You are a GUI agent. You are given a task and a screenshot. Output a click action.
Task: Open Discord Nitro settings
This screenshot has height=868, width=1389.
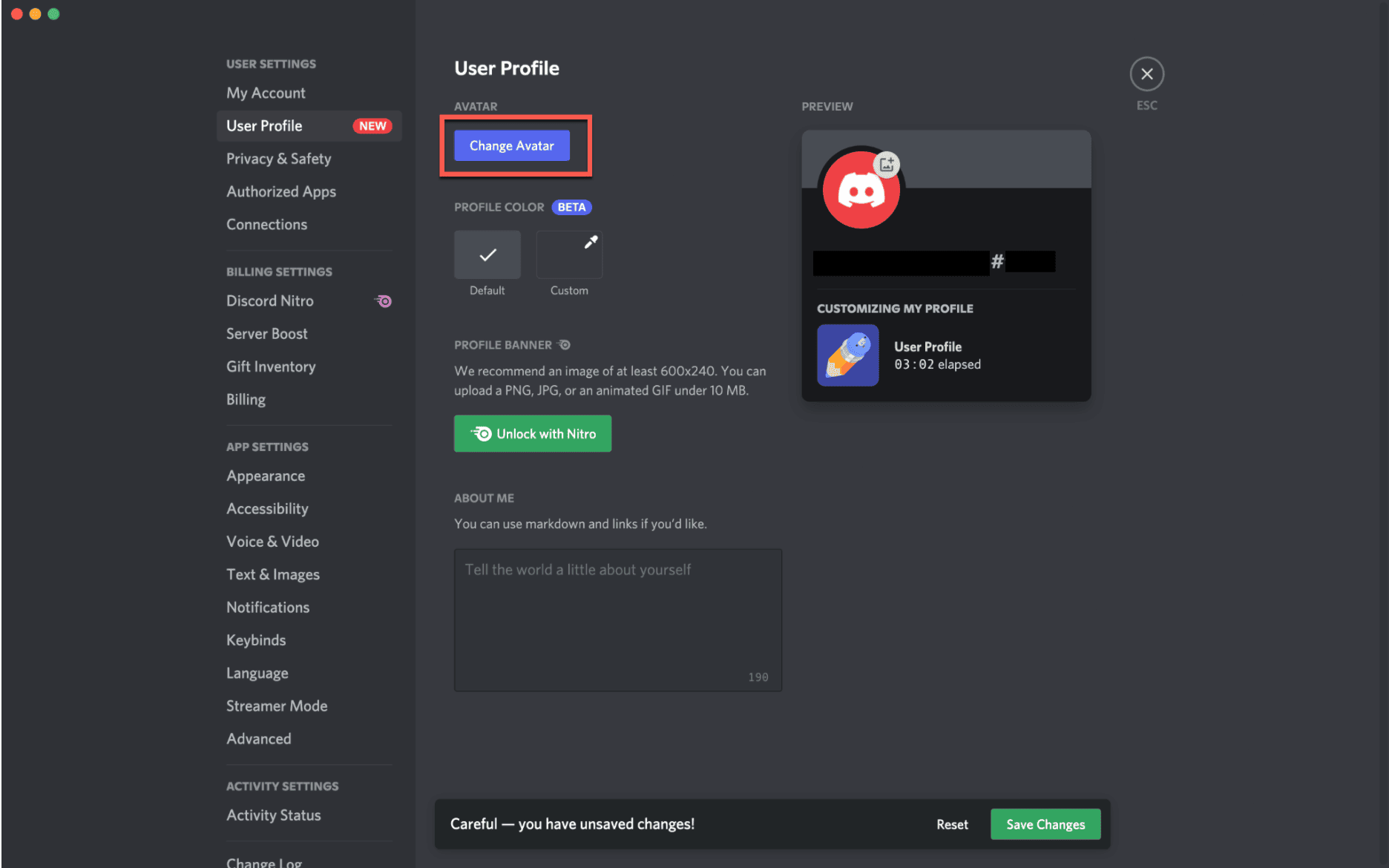pyautogui.click(x=309, y=300)
